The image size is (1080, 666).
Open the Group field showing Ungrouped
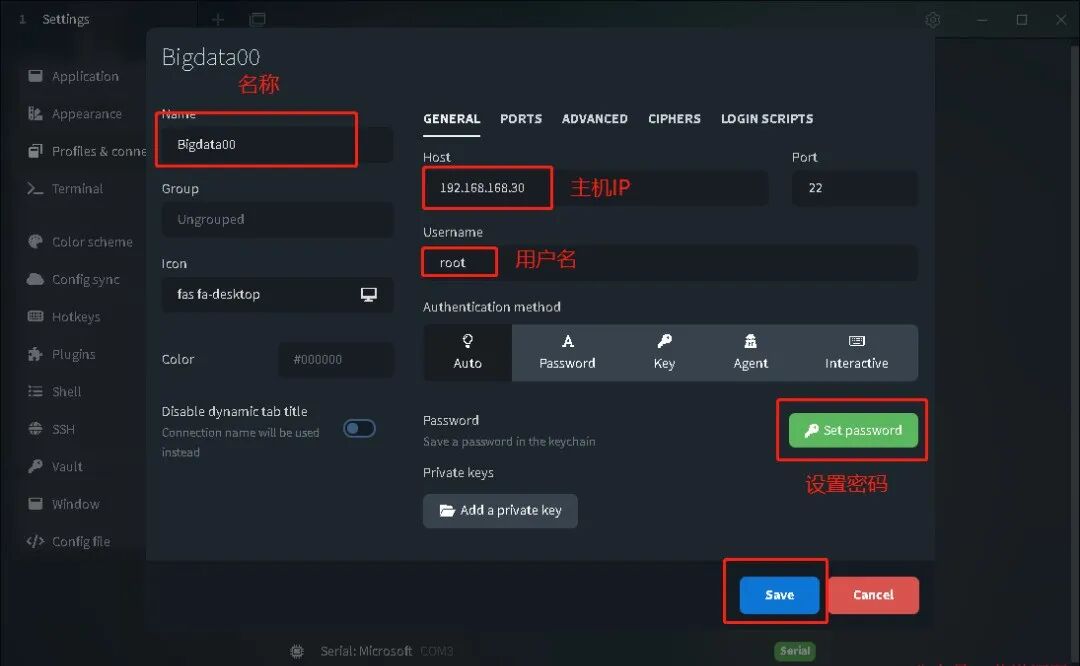pos(278,220)
